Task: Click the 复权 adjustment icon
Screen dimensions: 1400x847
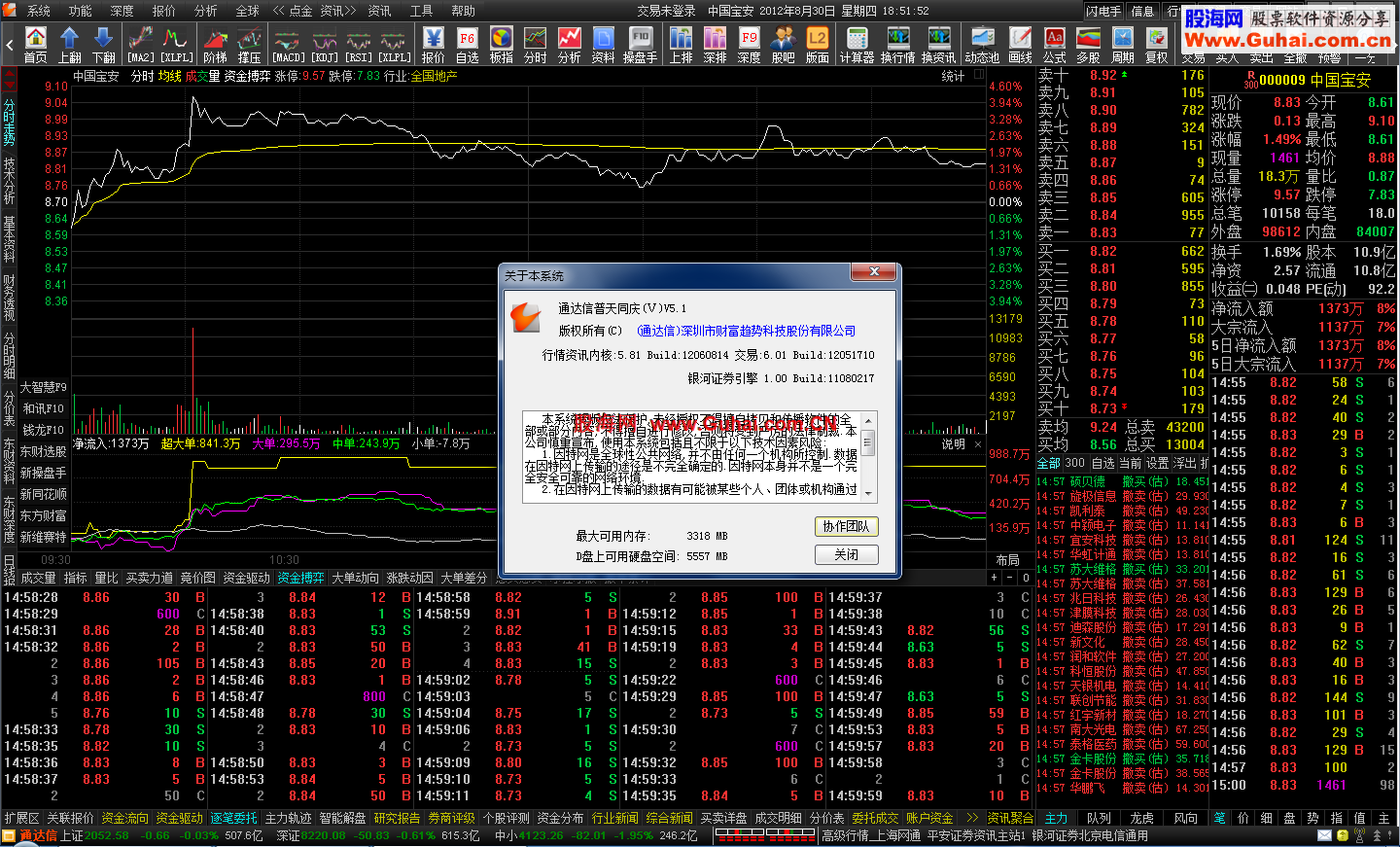Action: 1157,45
